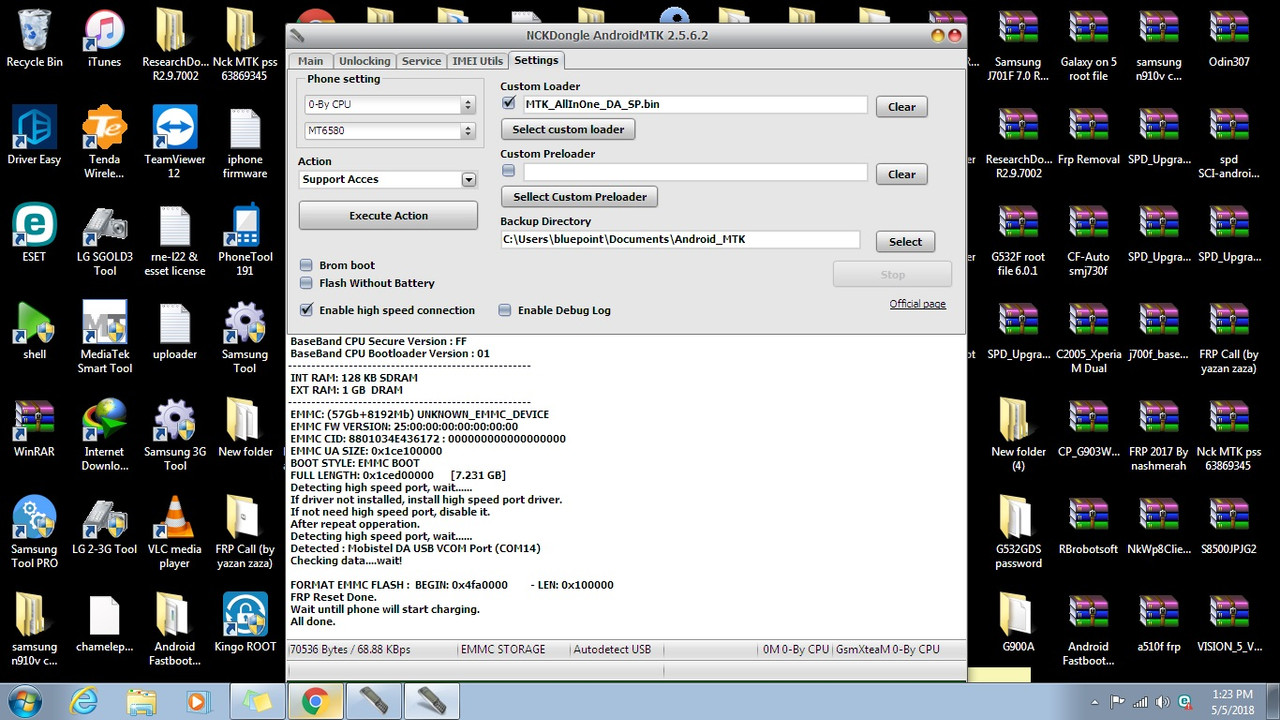Launch VLC media player icon
Screen dimensions: 1280x720
click(174, 532)
